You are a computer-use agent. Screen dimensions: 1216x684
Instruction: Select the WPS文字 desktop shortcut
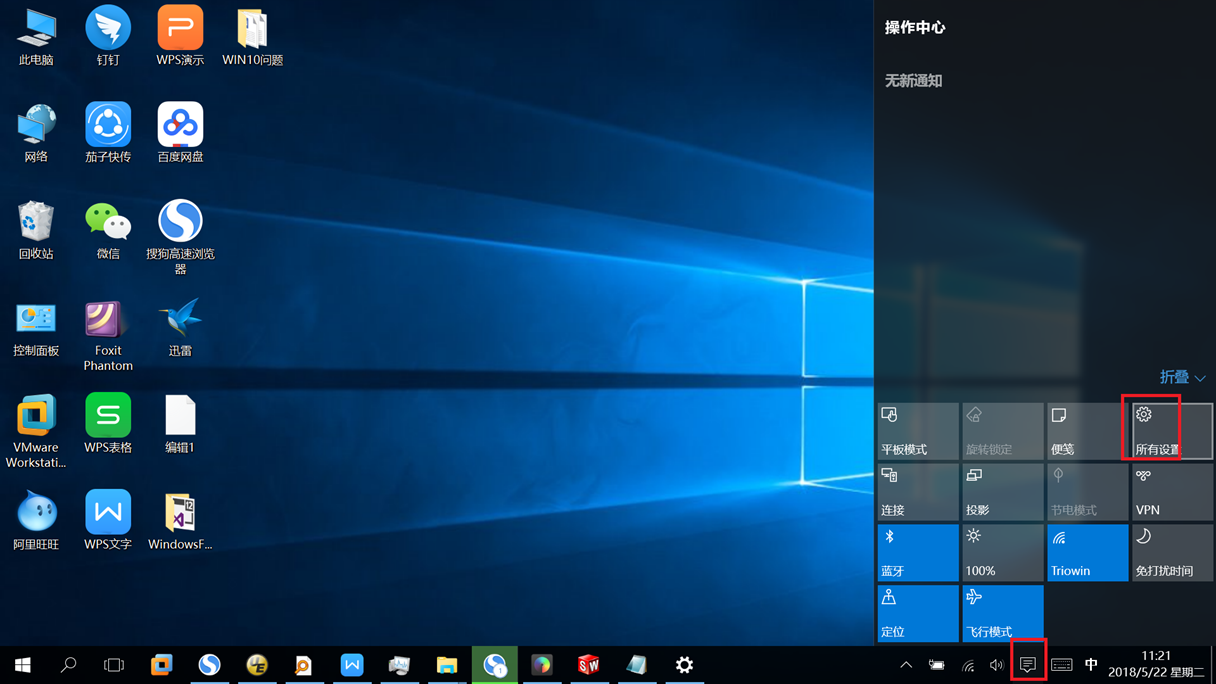[x=108, y=520]
